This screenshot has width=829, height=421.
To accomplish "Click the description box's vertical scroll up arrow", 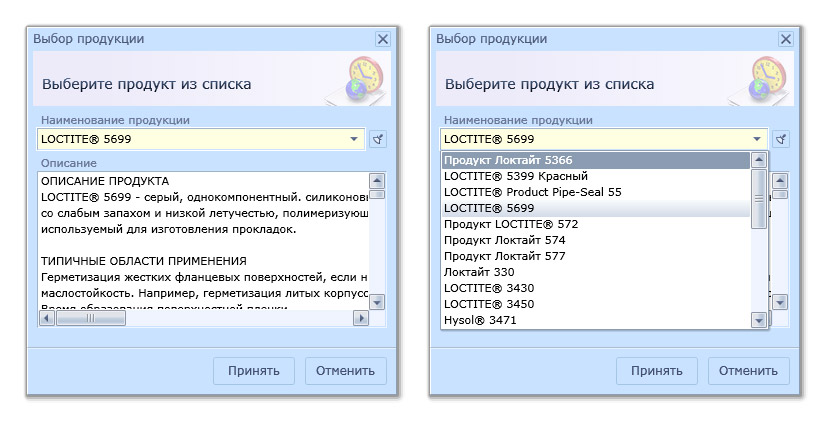I will pyautogui.click(x=377, y=181).
